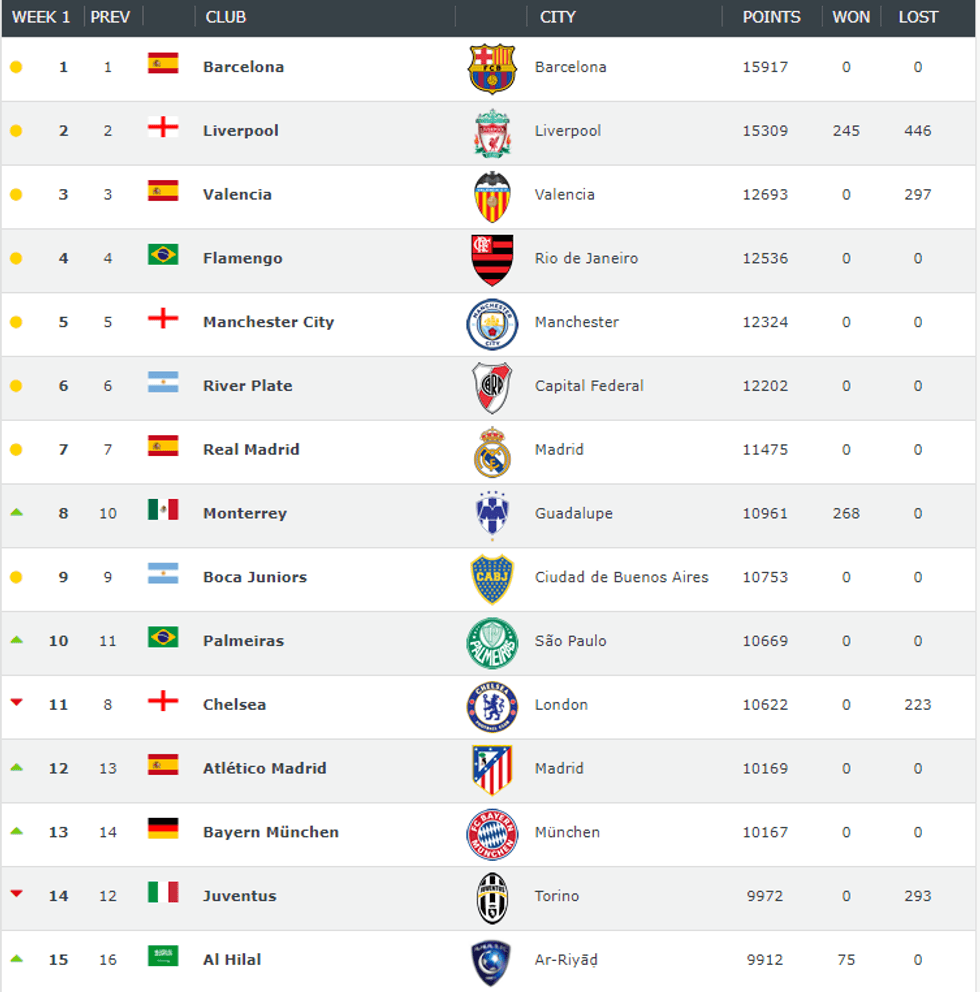Sort table by POINTS column header
Viewport: 980px width, 992px height.
(x=771, y=17)
